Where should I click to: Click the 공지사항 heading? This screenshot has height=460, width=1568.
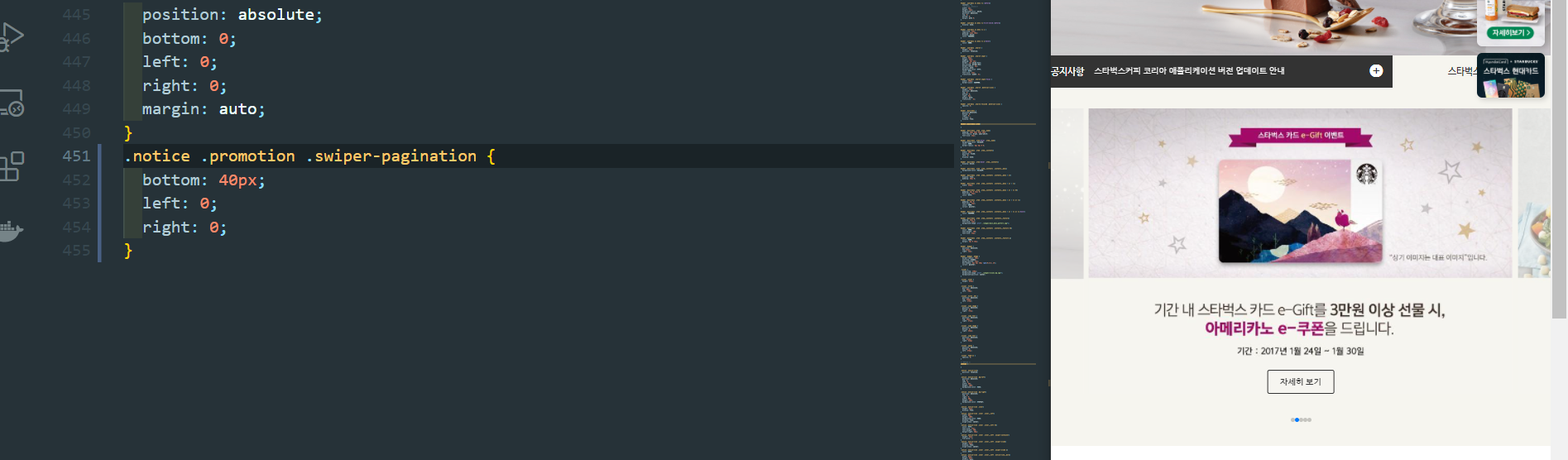pos(1067,71)
